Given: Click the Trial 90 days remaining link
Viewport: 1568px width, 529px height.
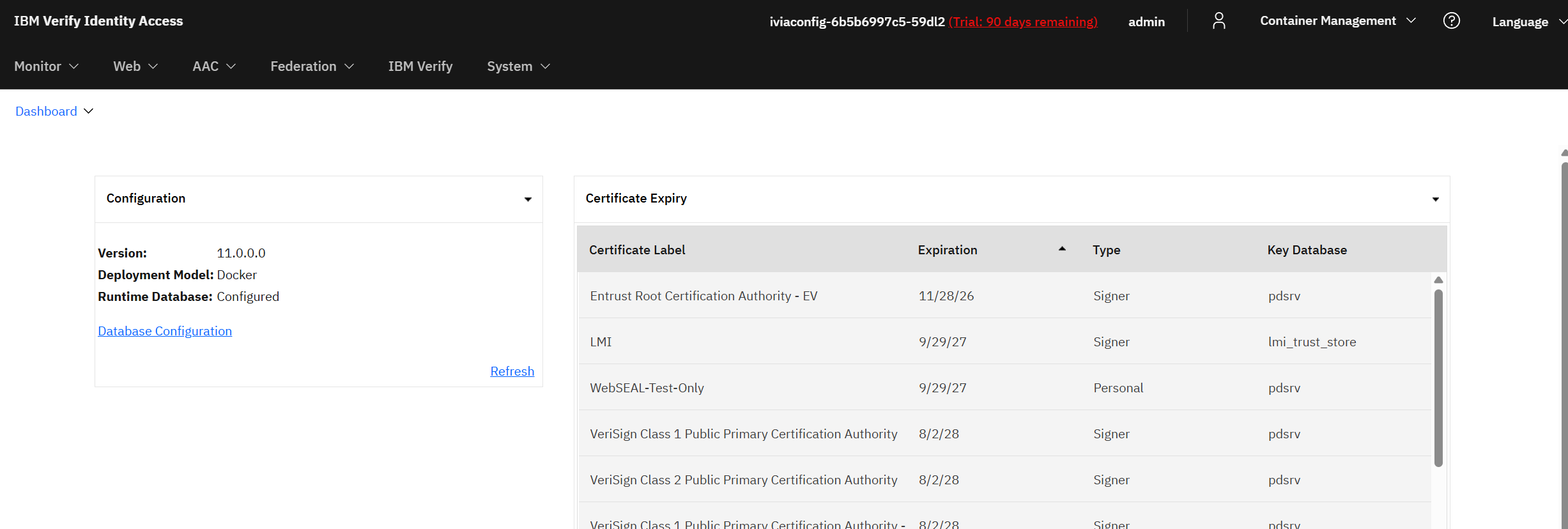Looking at the screenshot, I should click(x=1023, y=22).
